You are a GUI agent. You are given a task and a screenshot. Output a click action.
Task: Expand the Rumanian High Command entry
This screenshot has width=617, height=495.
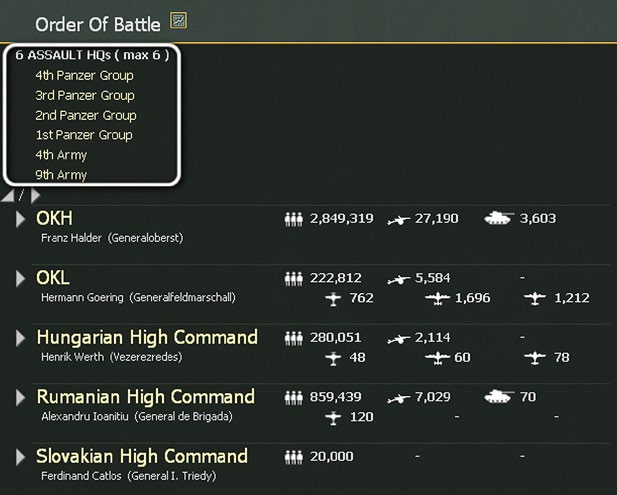click(x=20, y=398)
